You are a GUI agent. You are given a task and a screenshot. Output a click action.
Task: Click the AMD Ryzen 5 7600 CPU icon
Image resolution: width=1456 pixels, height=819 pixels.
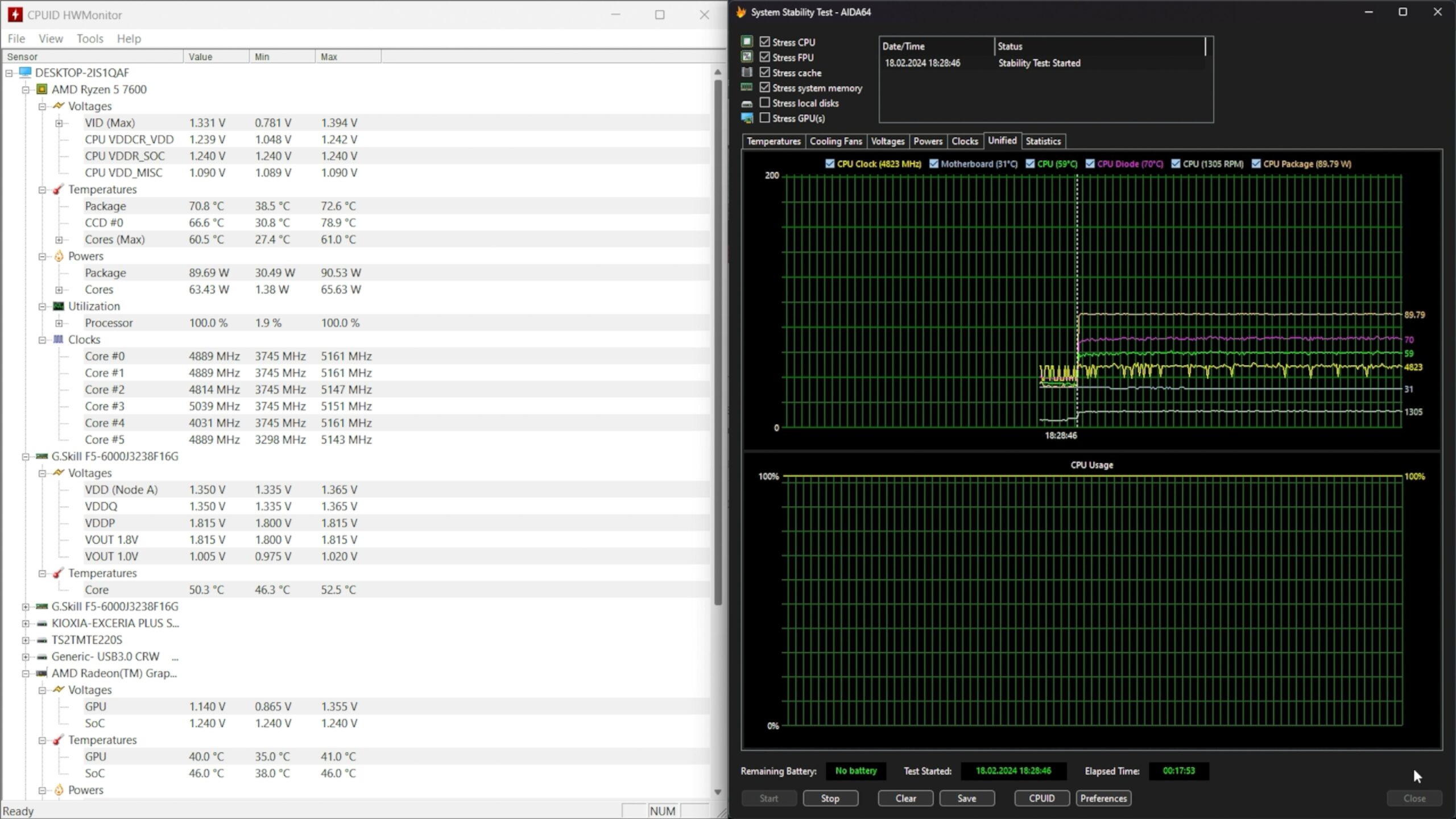point(42,89)
